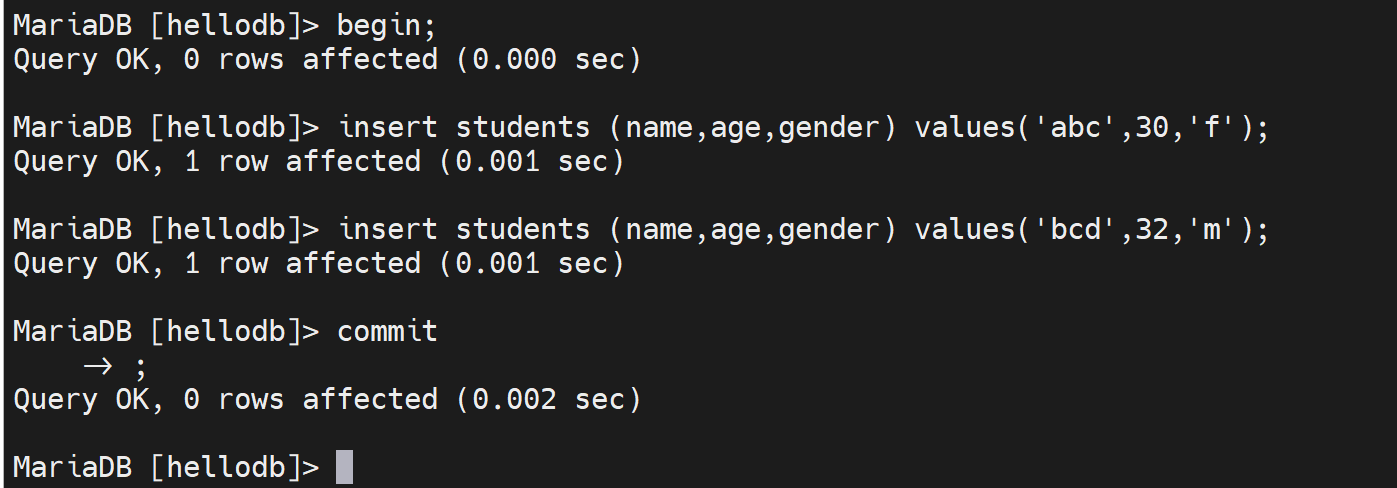Click 'values' keyword in the second insert
Viewport: 1397px width, 488px height.
tap(964, 230)
